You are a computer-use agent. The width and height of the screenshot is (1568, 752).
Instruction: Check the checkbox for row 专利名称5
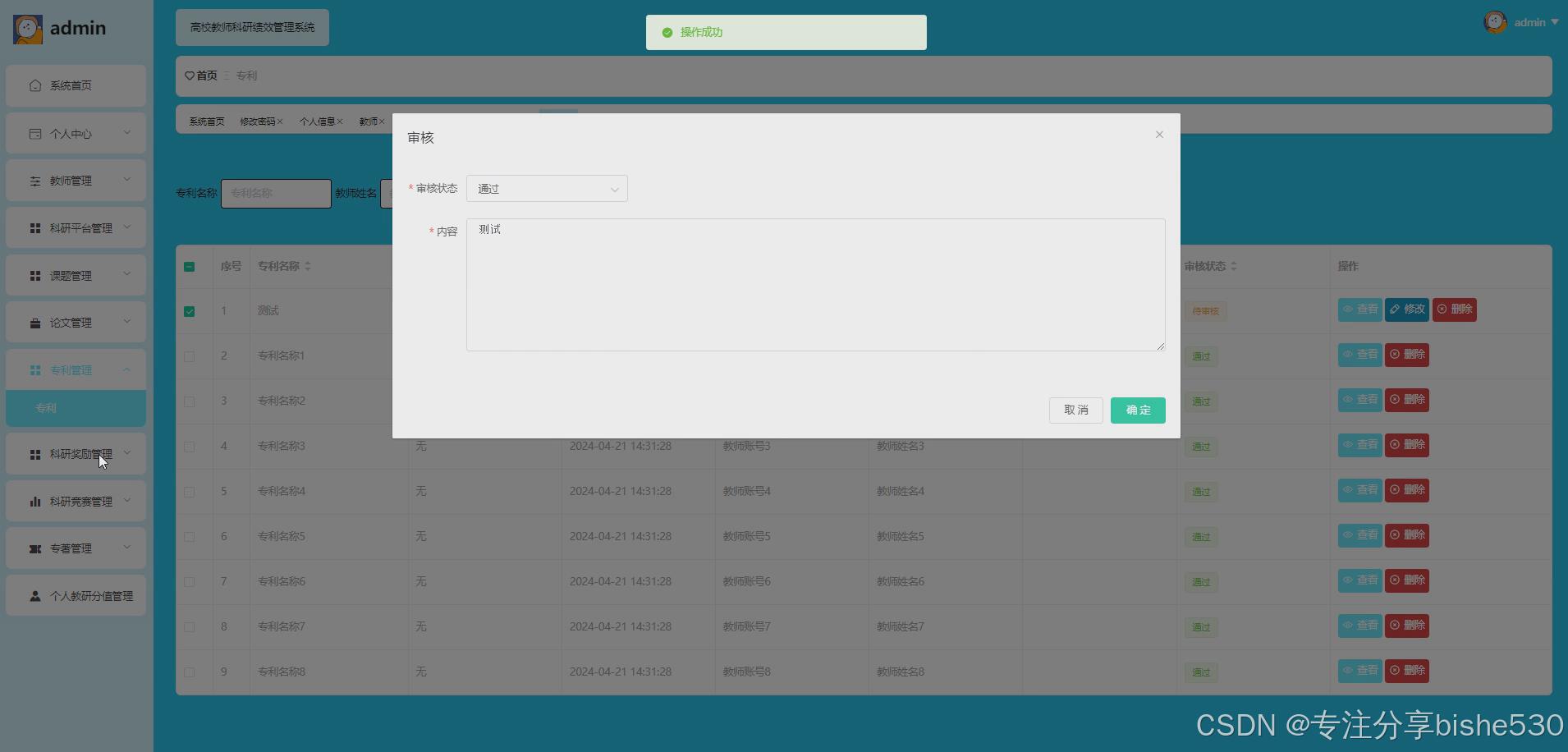[190, 537]
